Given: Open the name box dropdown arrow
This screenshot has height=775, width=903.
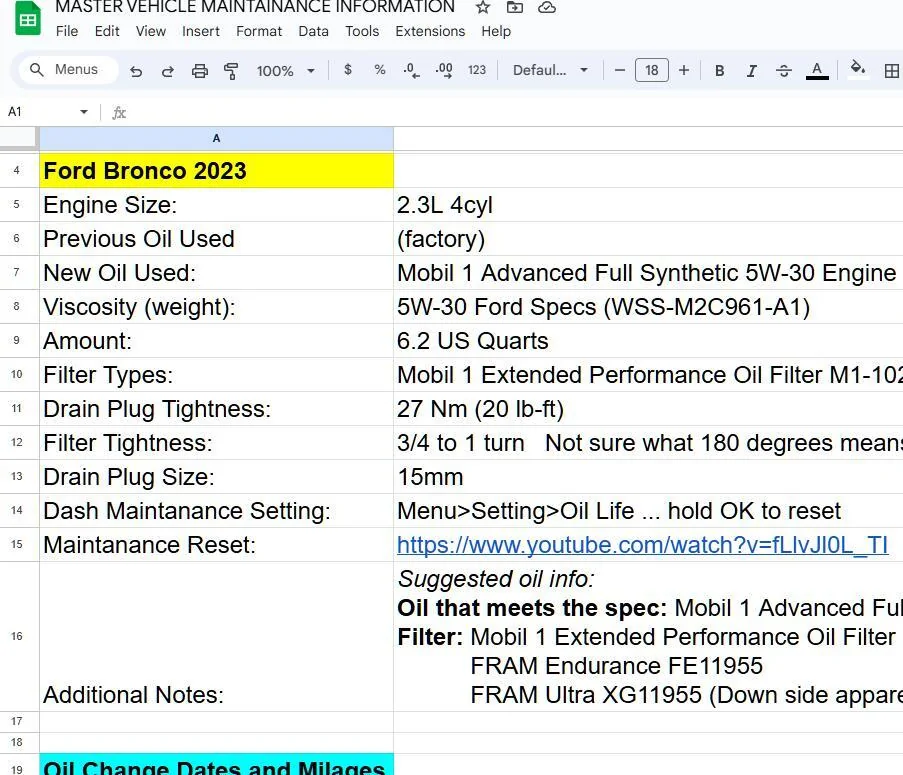Looking at the screenshot, I should pos(84,112).
